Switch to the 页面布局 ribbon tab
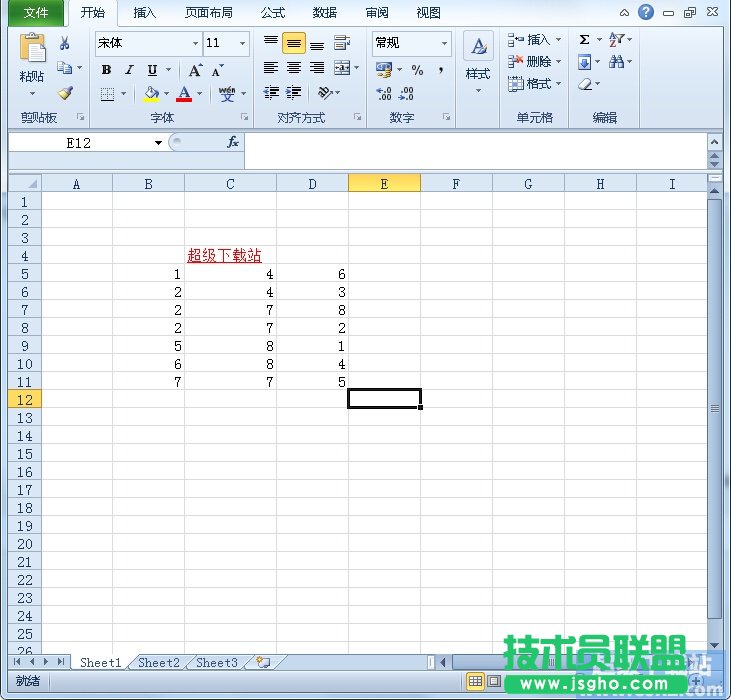The width and height of the screenshot is (731, 700). tap(208, 13)
